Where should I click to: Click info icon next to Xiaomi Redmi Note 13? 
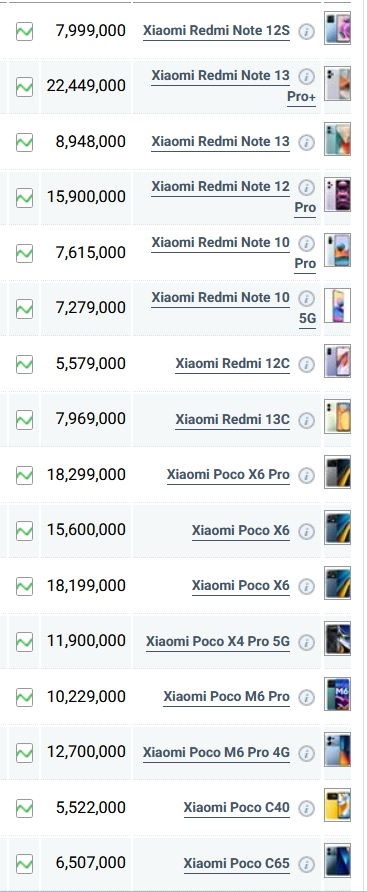(x=307, y=142)
